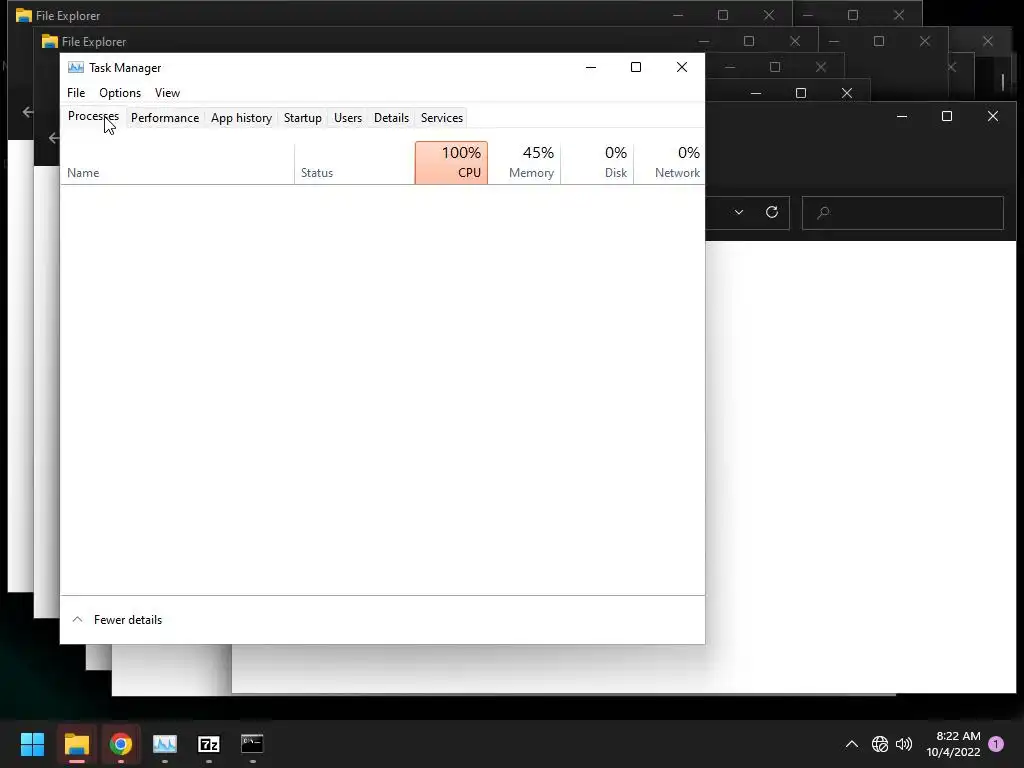Click the Task Manager title bar icon
This screenshot has width=1024, height=768.
pos(76,67)
